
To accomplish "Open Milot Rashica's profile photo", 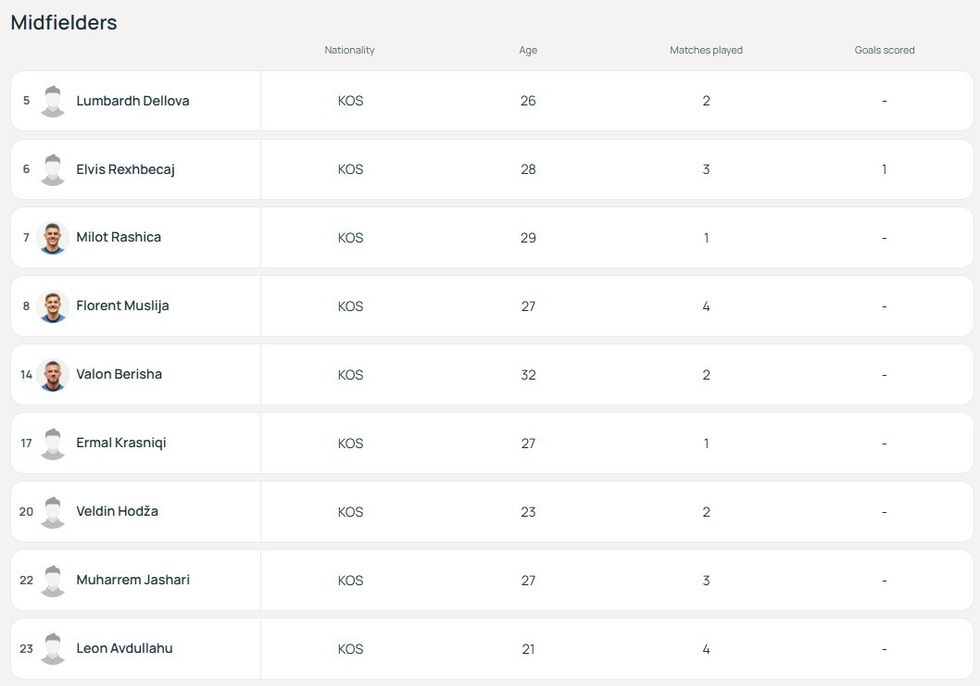I will click(52, 238).
